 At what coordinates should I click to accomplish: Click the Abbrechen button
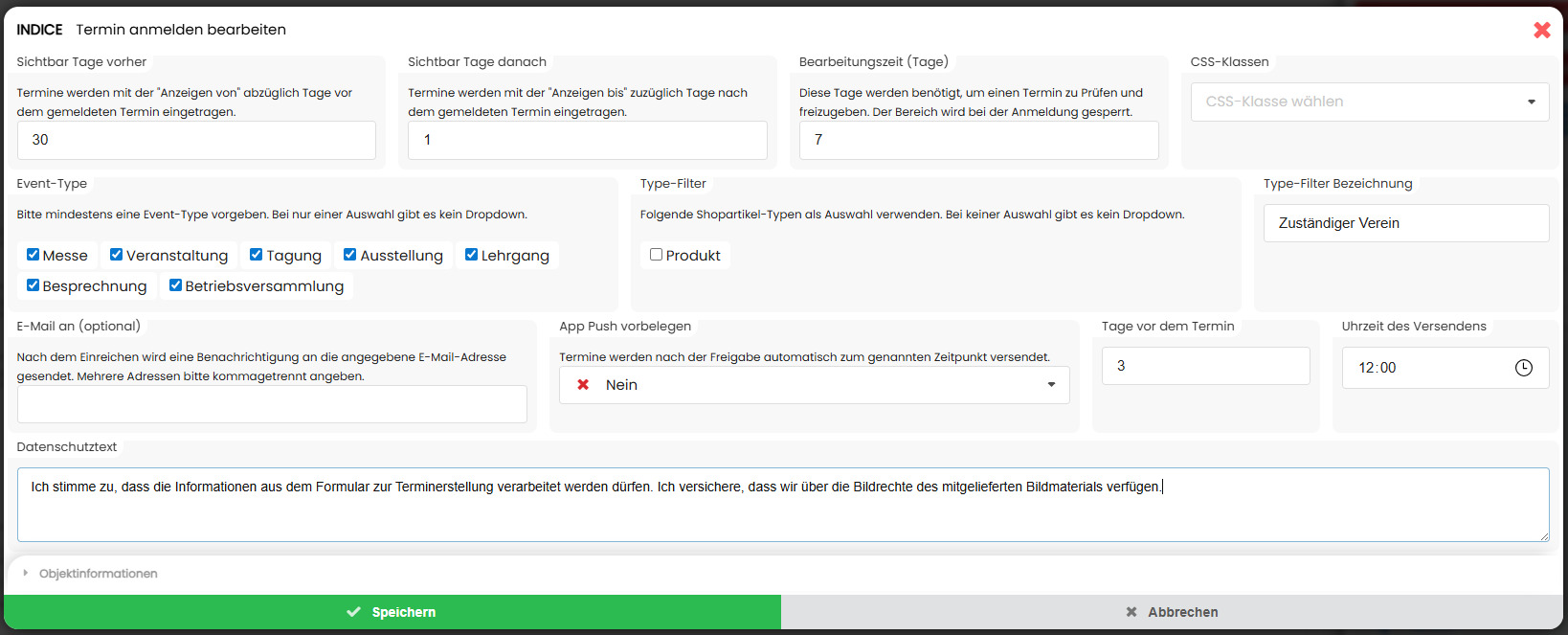point(1172,612)
